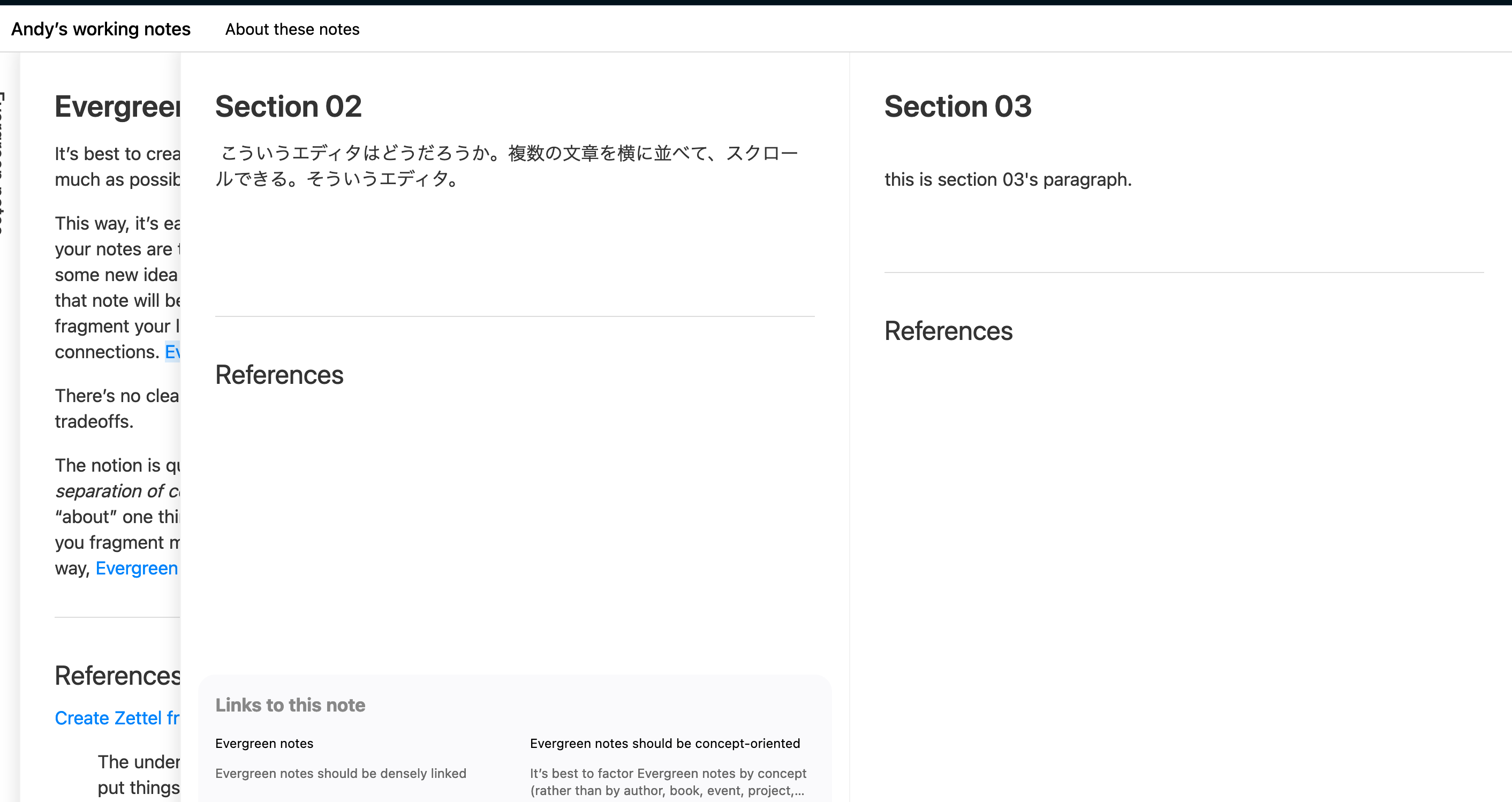The image size is (1512, 802).
Task: Click the 'Links to this note' heading
Action: click(x=290, y=705)
